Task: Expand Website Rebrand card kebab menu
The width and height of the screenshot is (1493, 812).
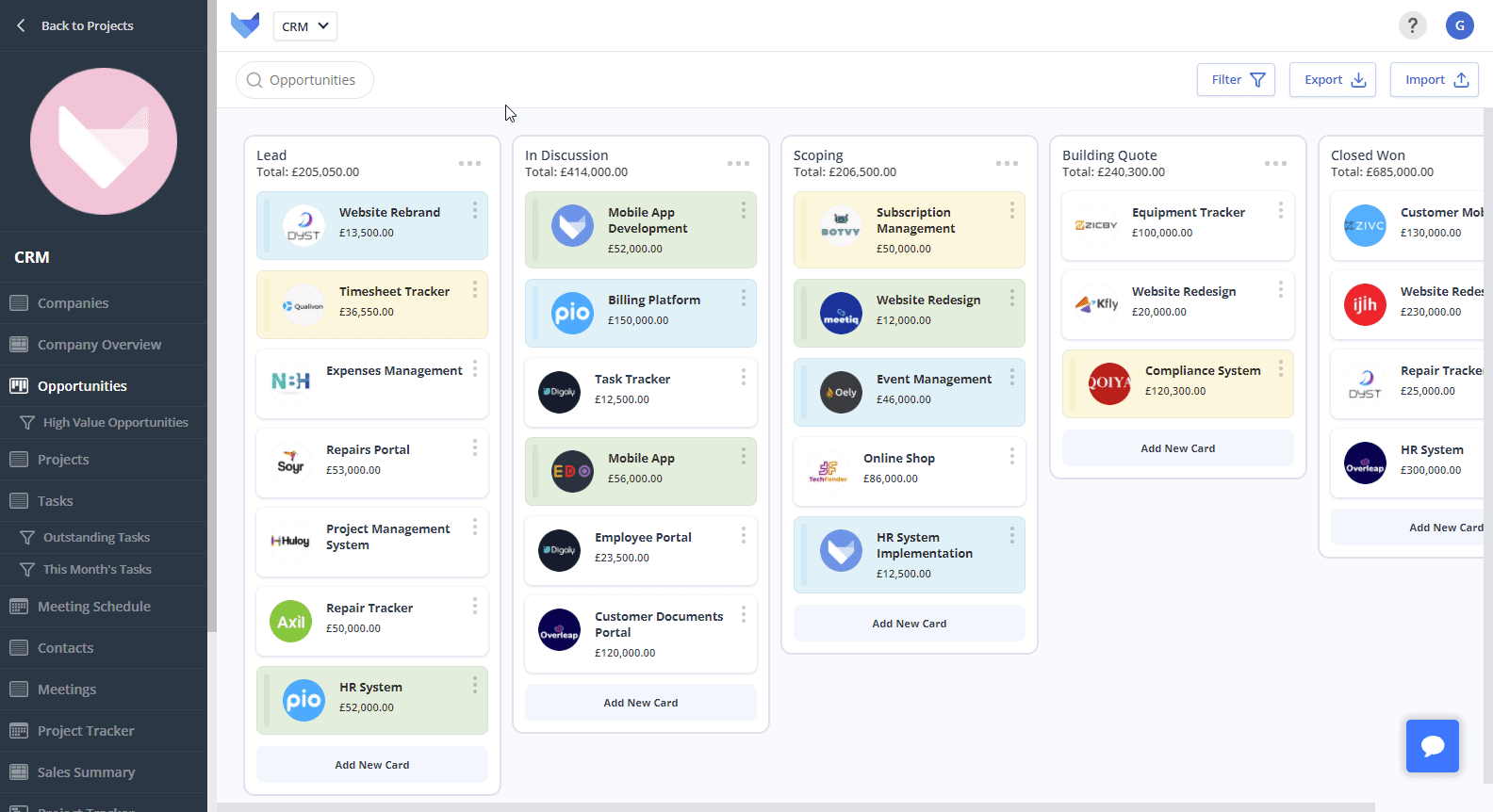Action: [x=474, y=210]
